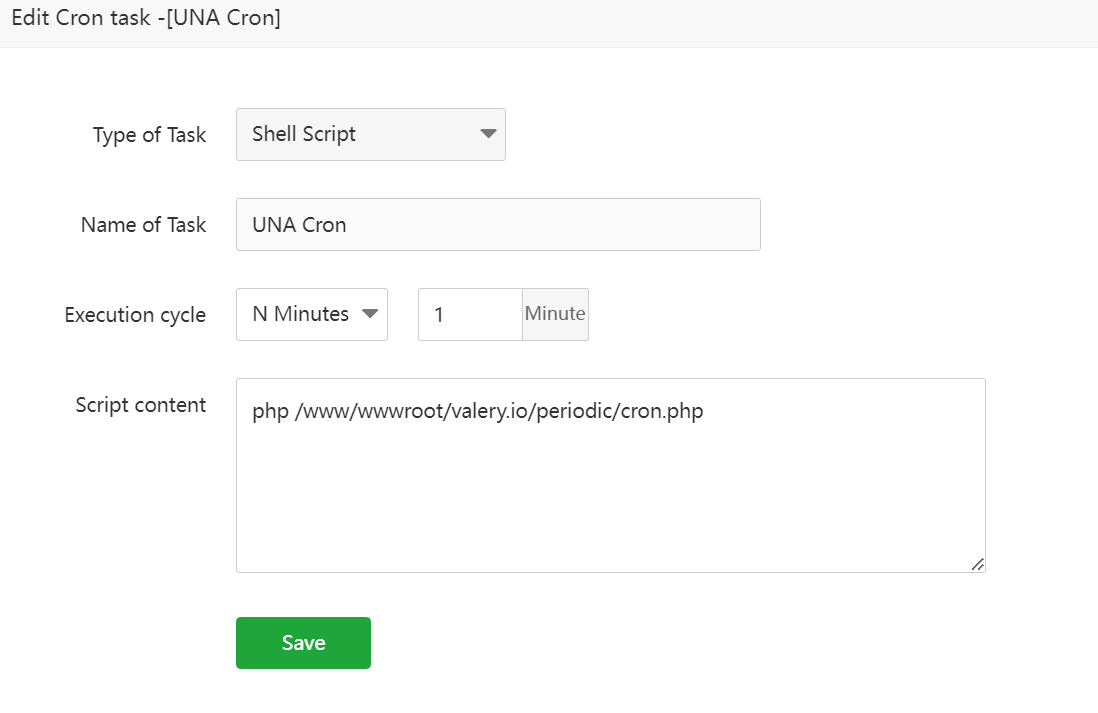Click the minute interval number field

point(470,314)
